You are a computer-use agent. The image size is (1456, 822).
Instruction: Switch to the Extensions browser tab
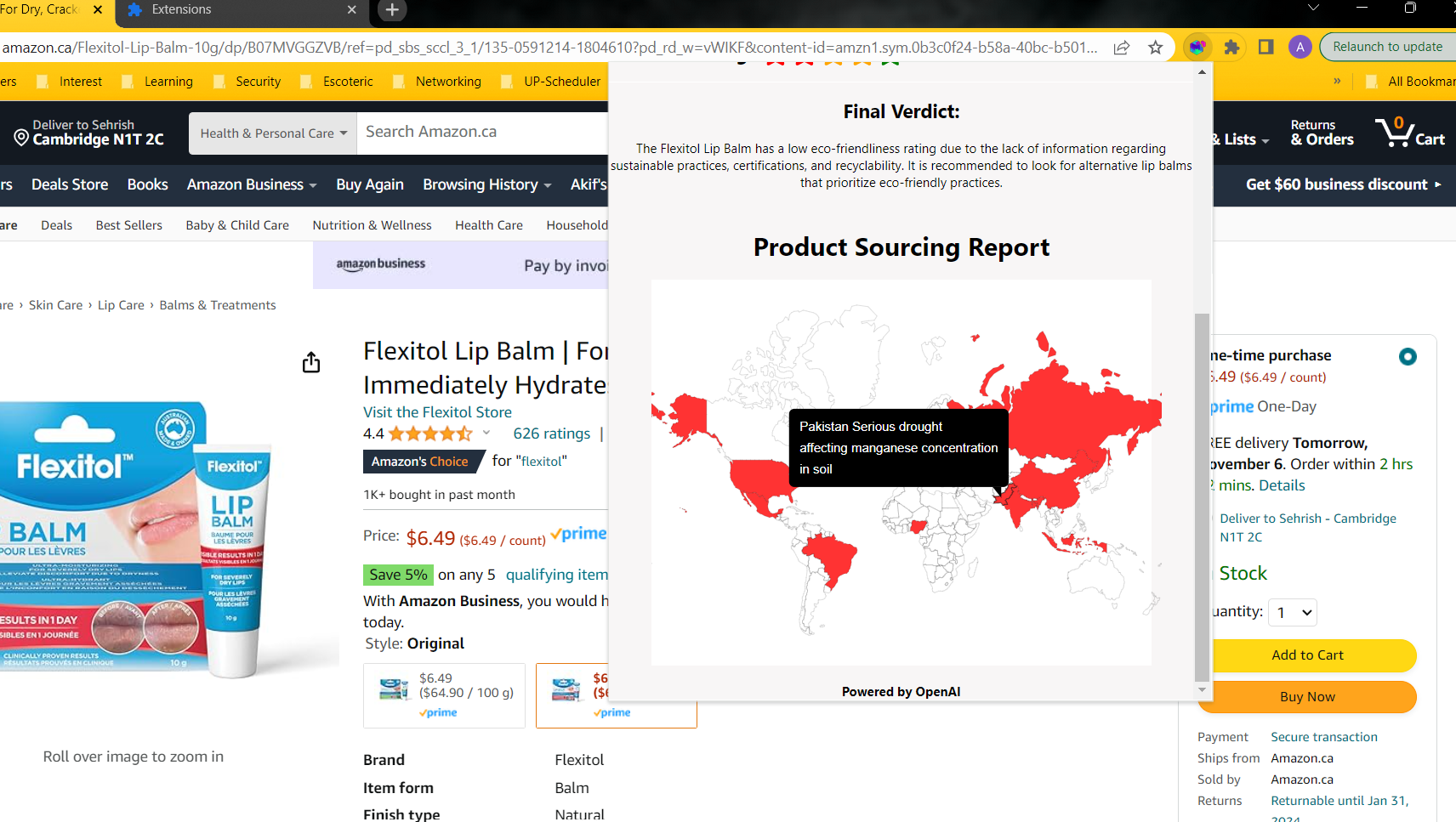tap(242, 10)
